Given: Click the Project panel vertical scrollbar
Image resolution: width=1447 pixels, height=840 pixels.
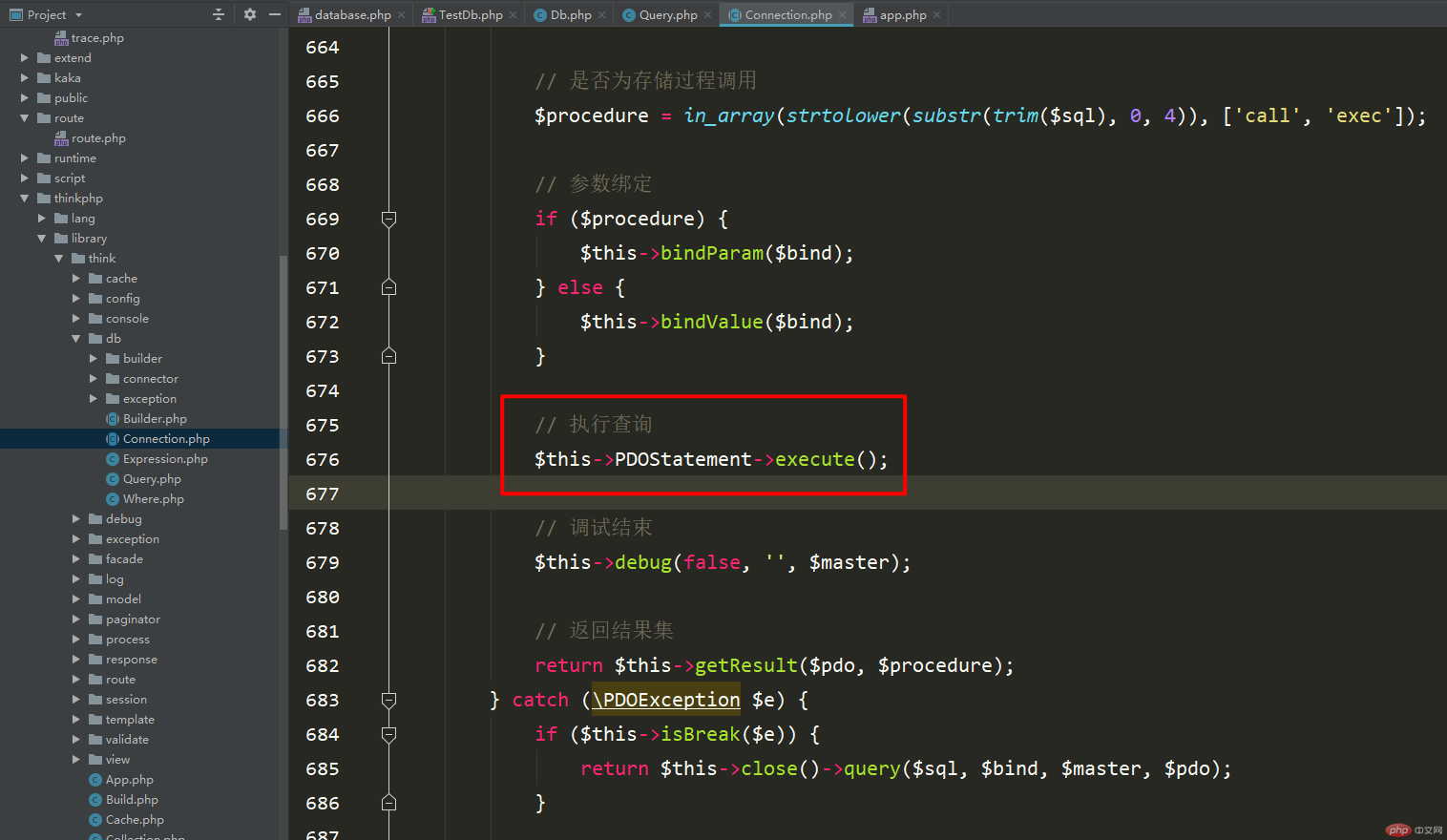Looking at the screenshot, I should 283,391.
